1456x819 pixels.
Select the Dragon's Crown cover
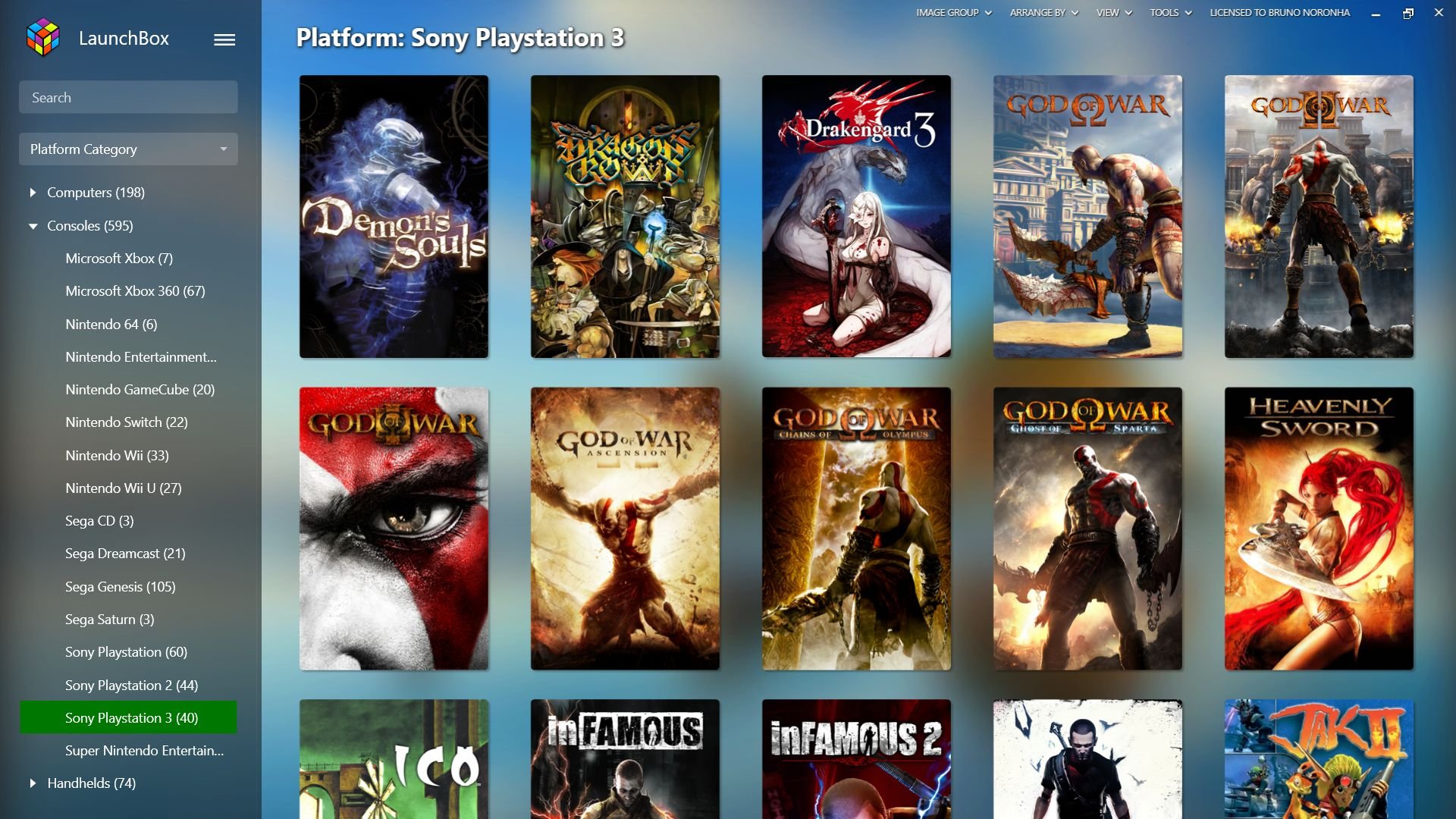coord(625,216)
